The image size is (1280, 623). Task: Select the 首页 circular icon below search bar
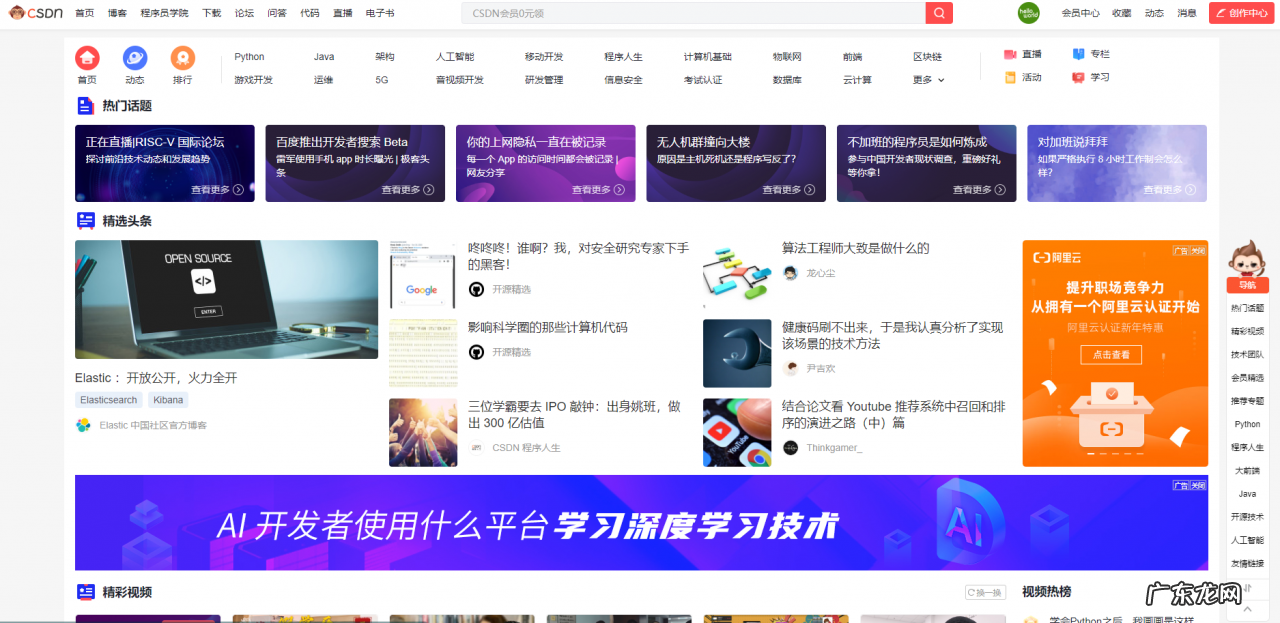coord(87,58)
